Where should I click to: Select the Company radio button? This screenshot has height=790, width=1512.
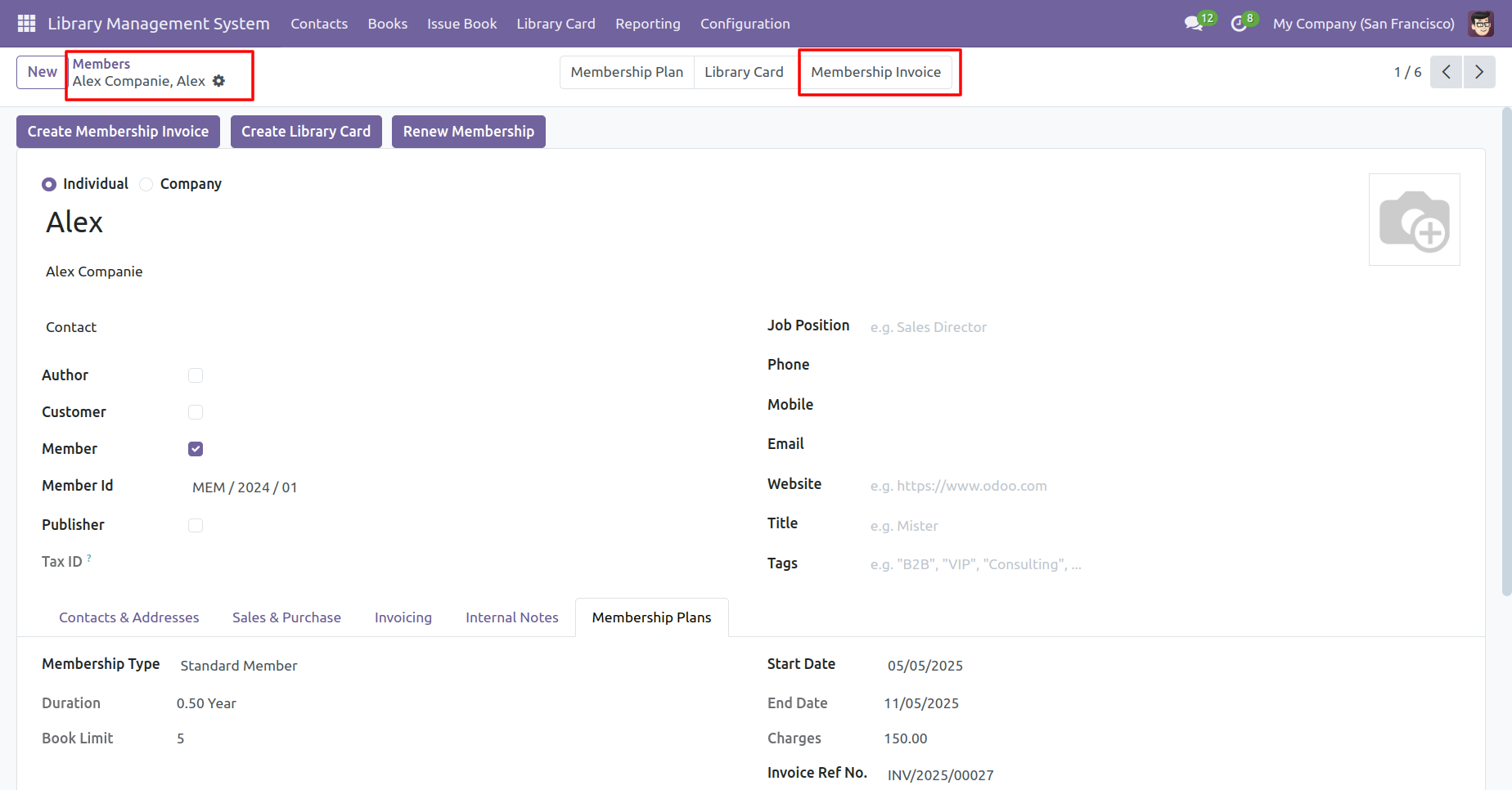tap(146, 184)
